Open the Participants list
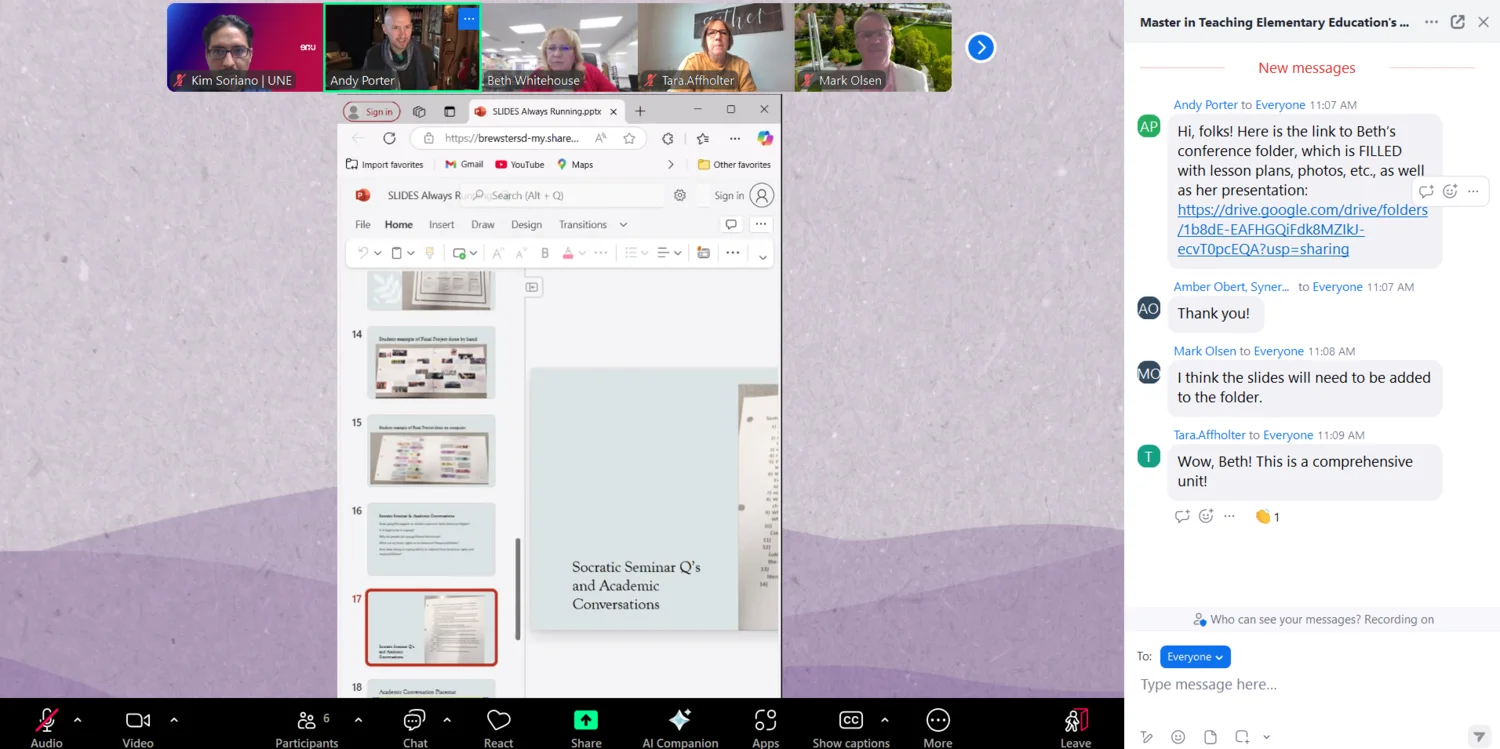The width and height of the screenshot is (1500, 749). coord(307,721)
